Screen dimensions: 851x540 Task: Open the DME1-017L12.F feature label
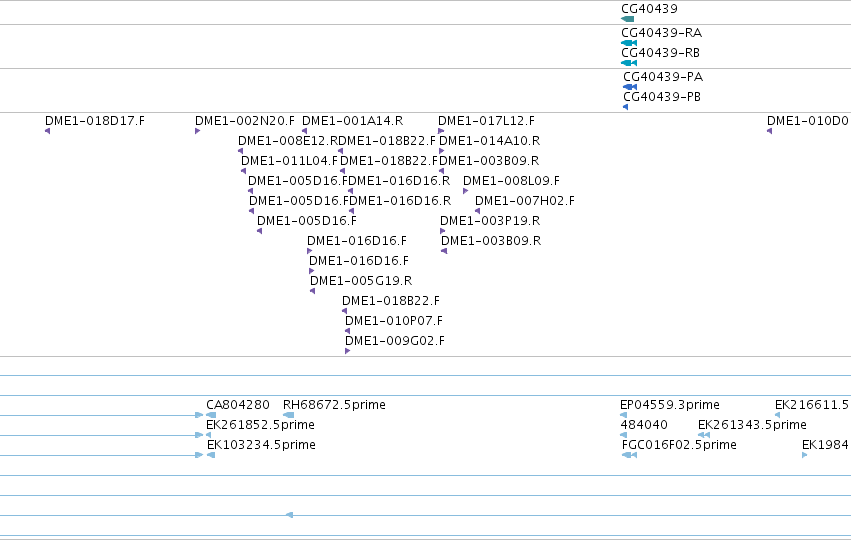click(486, 120)
